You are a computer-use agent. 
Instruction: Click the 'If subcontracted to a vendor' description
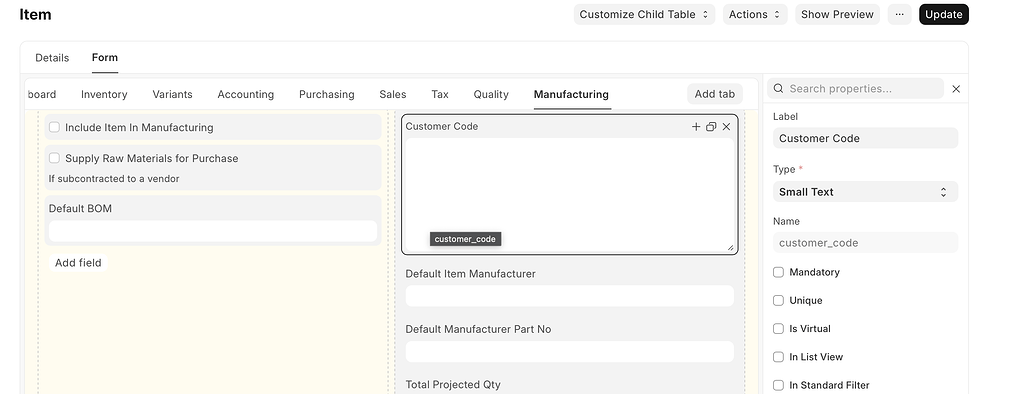click(114, 178)
